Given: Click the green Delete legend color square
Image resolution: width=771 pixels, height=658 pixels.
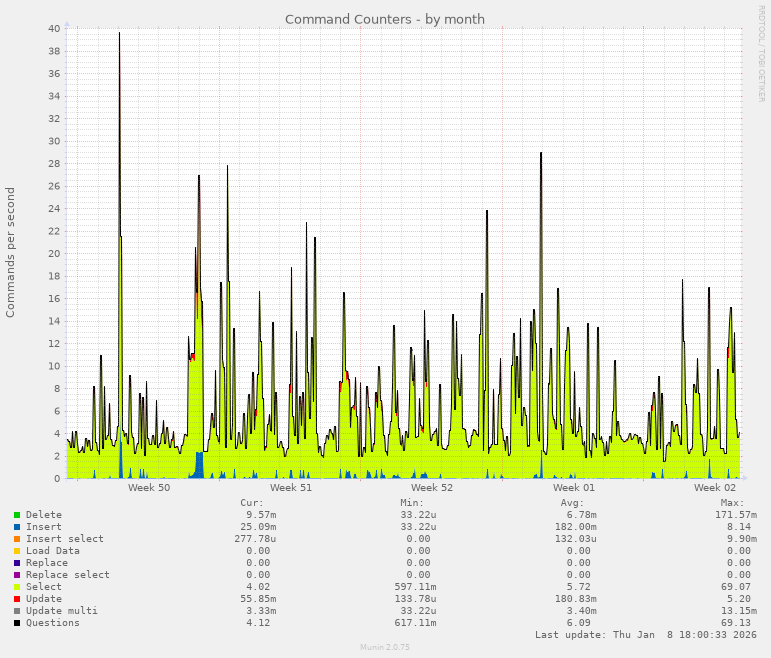Looking at the screenshot, I should [x=17, y=515].
